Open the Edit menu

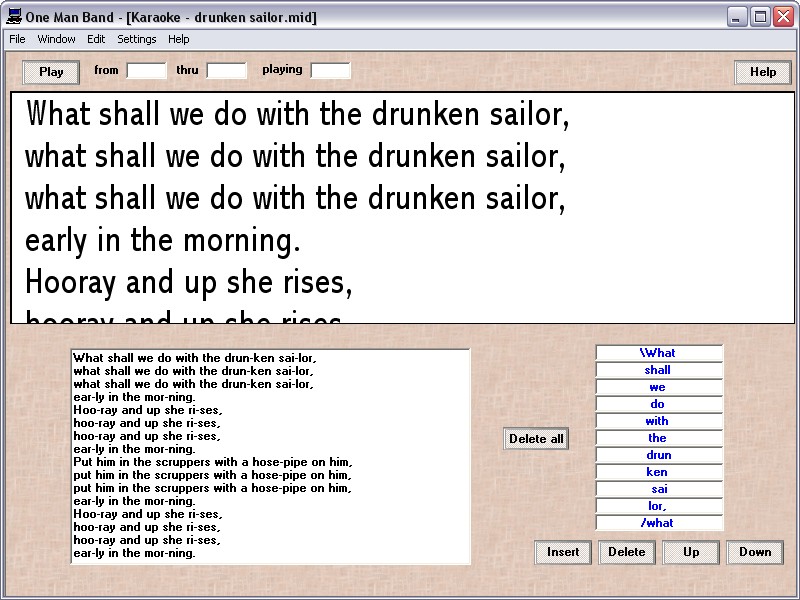[x=96, y=39]
